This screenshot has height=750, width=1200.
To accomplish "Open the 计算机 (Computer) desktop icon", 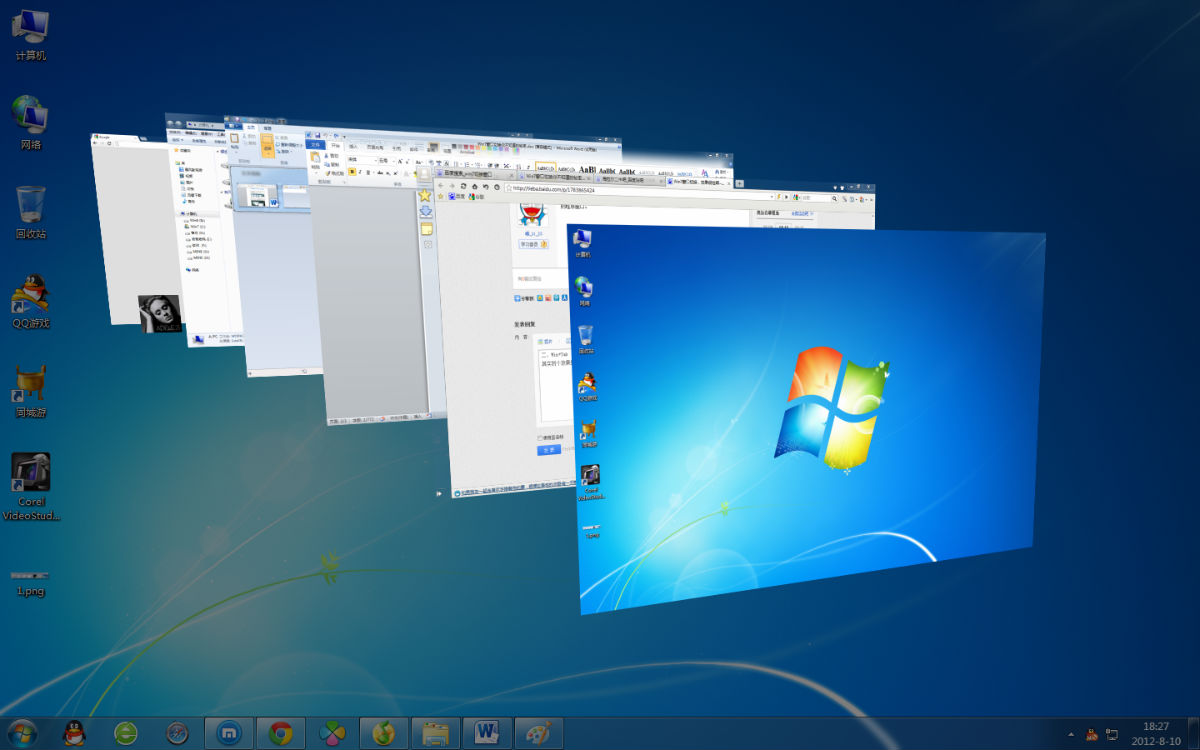I will click(30, 30).
